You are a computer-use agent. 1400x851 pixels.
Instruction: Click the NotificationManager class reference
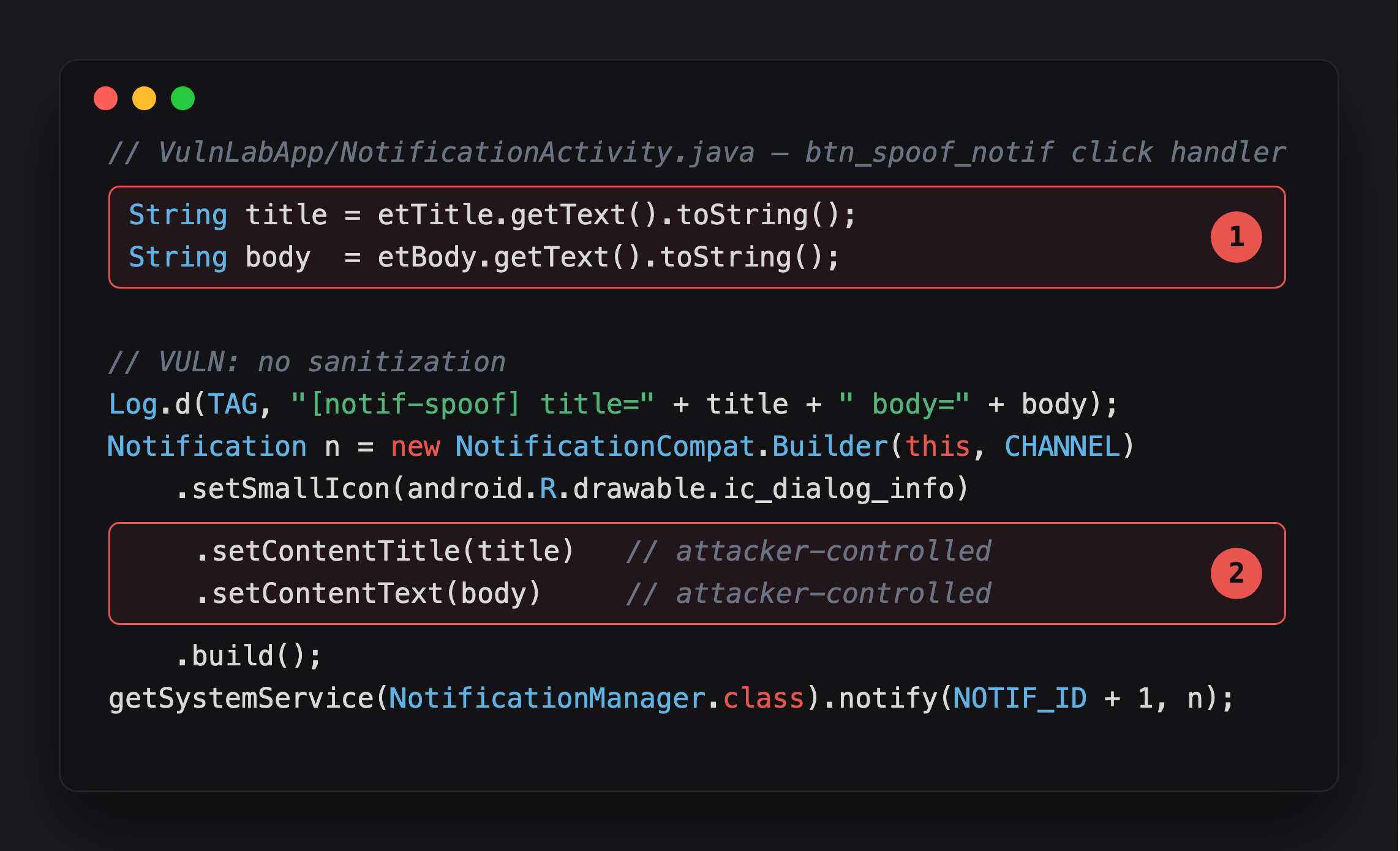547,698
